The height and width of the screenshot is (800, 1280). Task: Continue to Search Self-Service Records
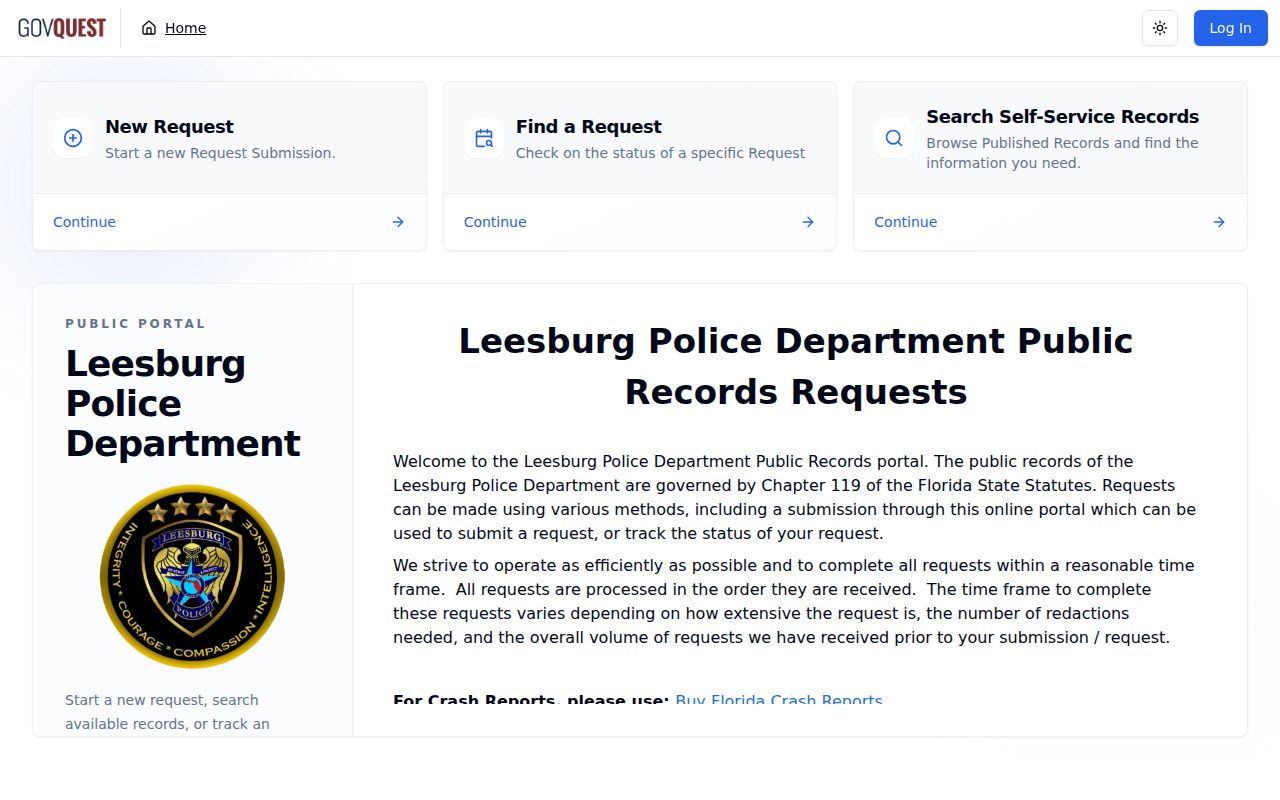[905, 222]
